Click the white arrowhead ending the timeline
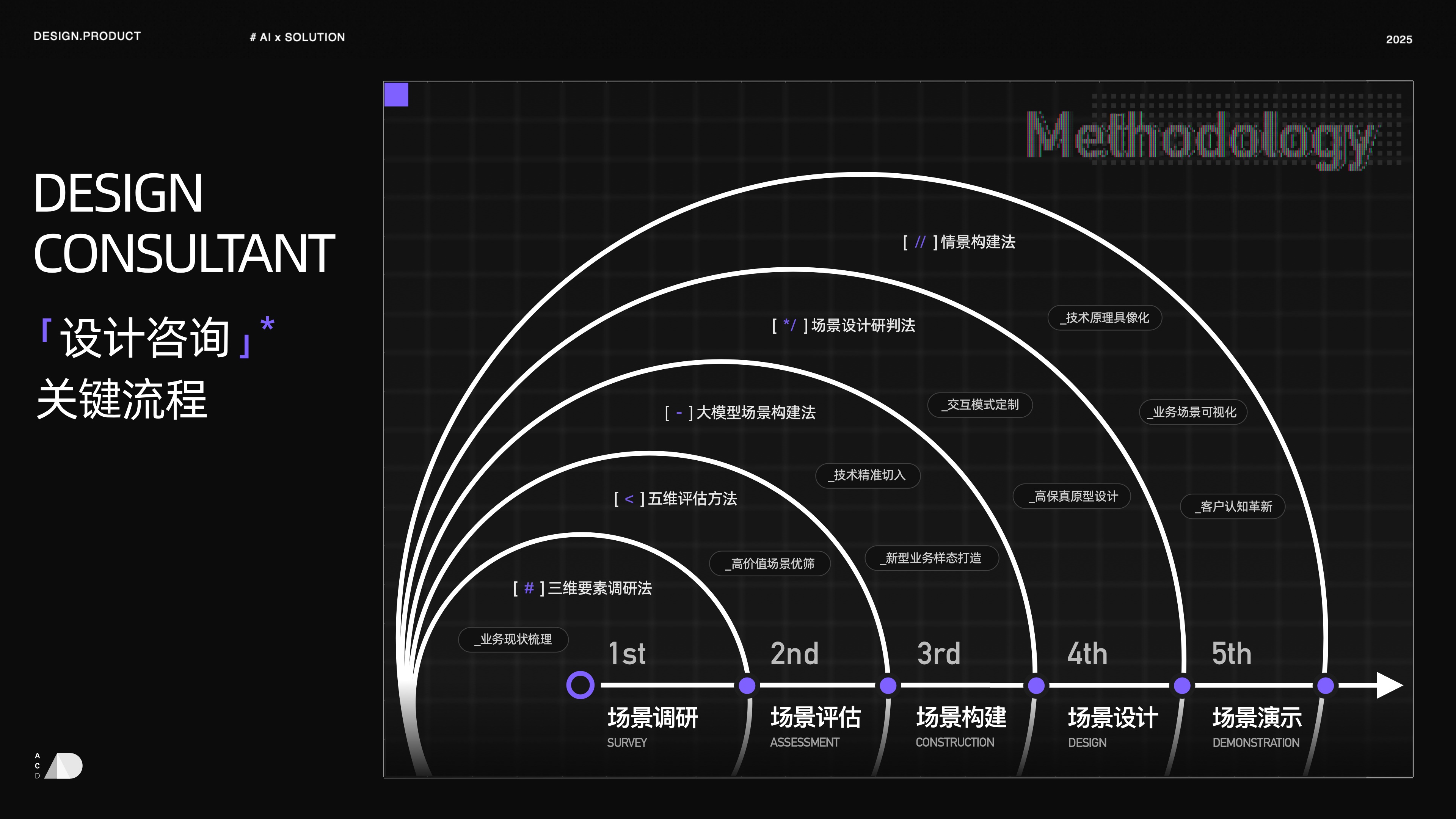The image size is (1456, 819). [1388, 685]
